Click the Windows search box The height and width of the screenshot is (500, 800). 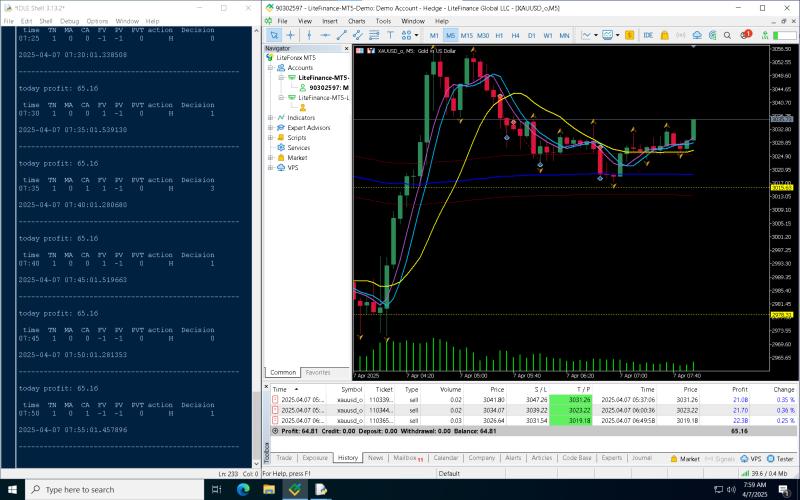(114, 489)
